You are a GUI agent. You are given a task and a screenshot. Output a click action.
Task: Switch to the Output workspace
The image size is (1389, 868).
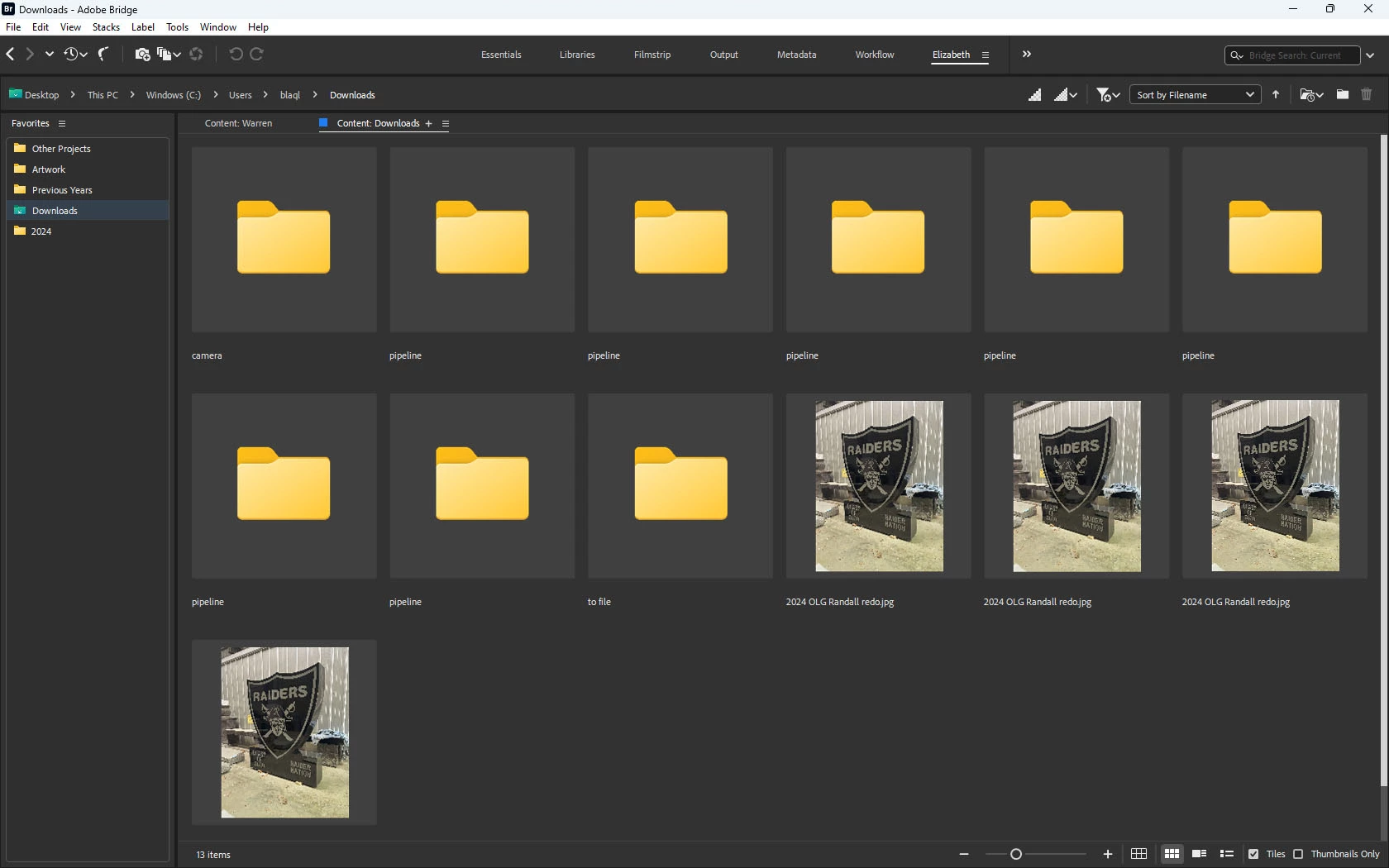(x=724, y=55)
